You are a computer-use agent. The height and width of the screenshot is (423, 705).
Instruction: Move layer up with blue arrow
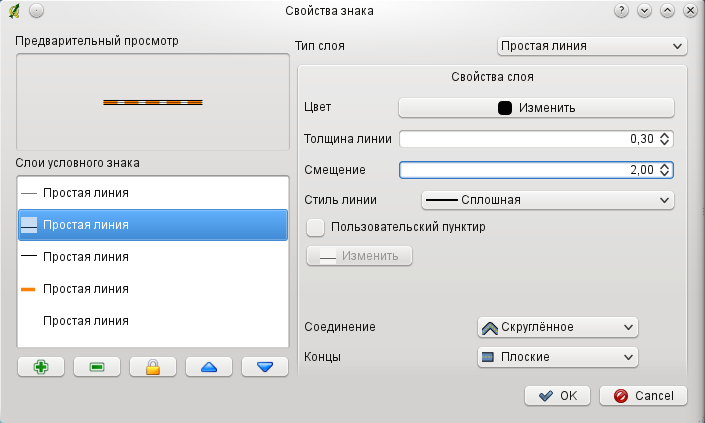pyautogui.click(x=209, y=367)
